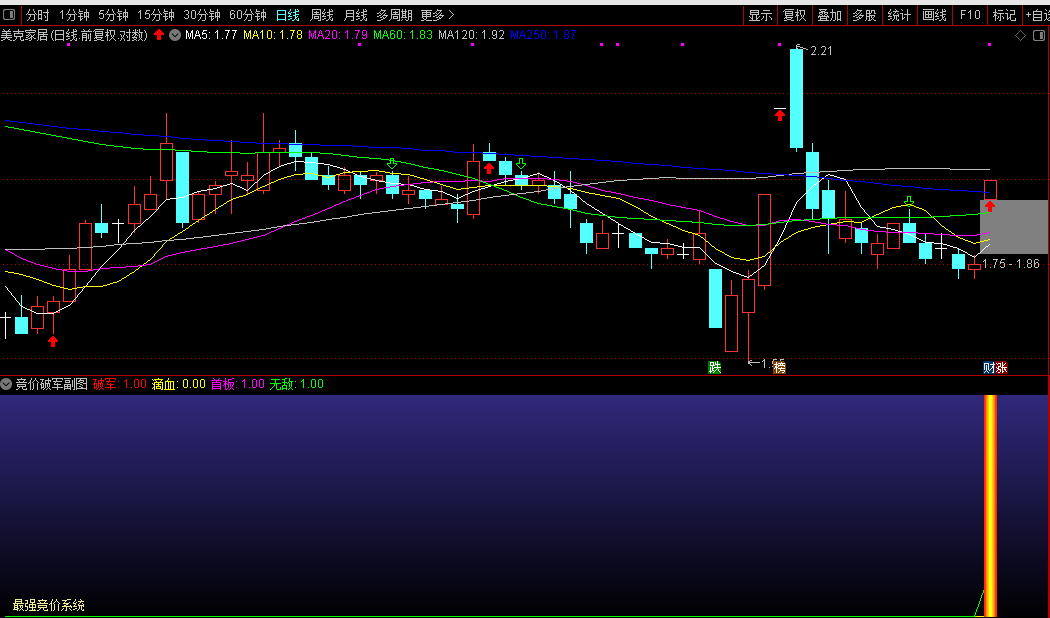1050x618 pixels.
Task: Open the 复权 adjustment menu
Action: coord(795,15)
